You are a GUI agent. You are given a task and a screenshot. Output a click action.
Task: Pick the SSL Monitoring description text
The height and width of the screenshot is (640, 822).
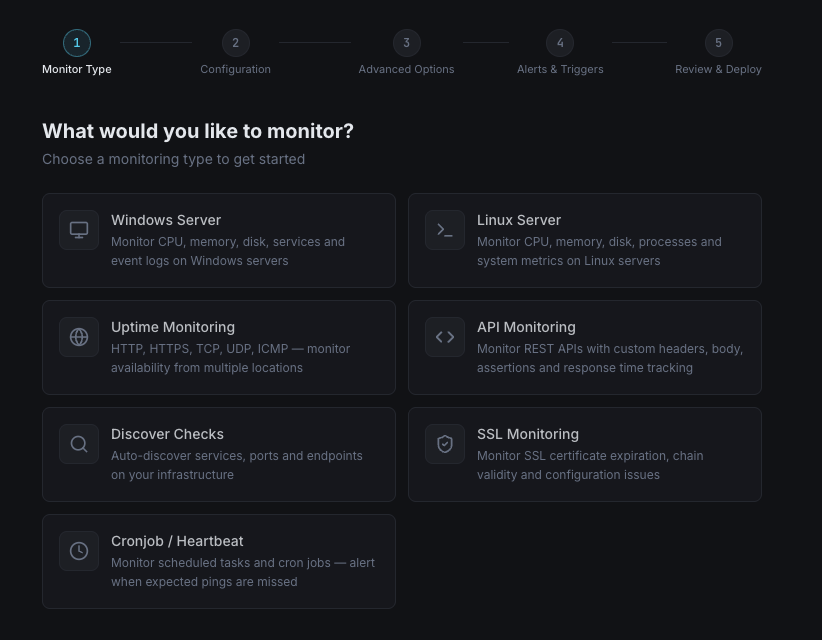click(589, 465)
